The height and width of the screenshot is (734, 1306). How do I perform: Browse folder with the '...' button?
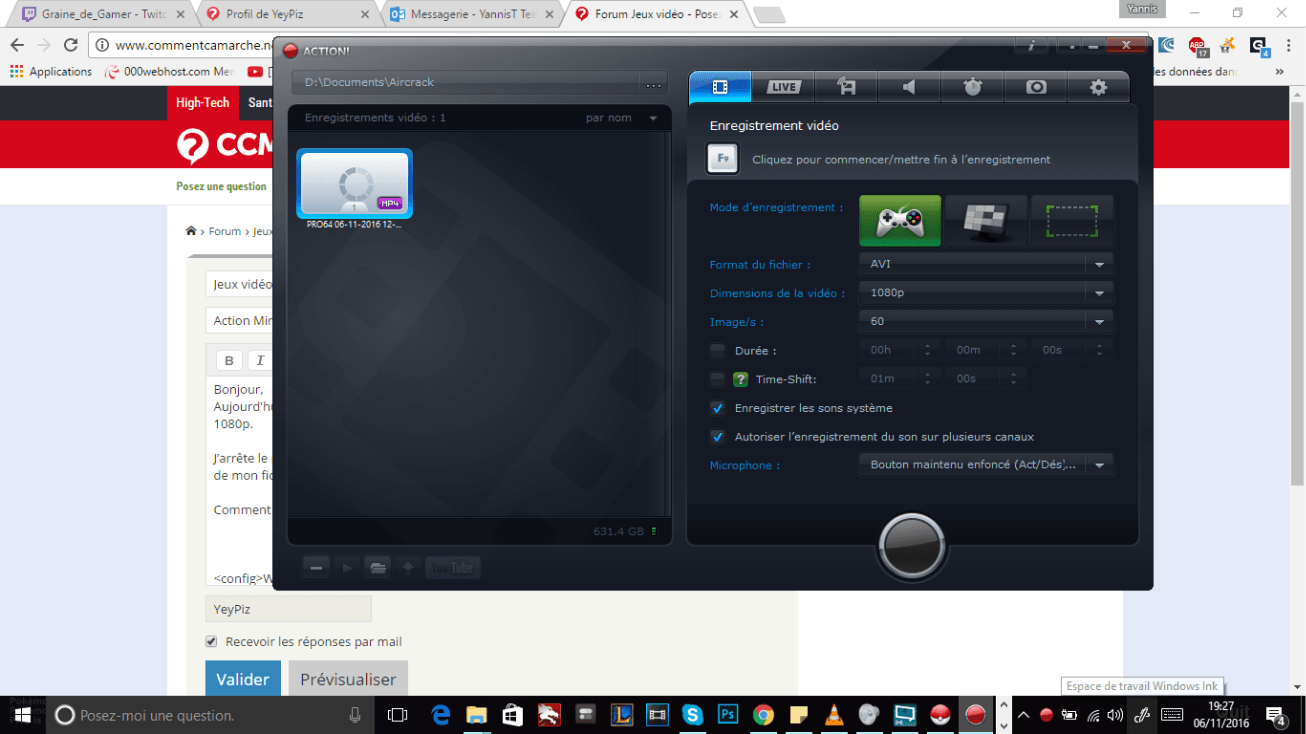pyautogui.click(x=653, y=84)
